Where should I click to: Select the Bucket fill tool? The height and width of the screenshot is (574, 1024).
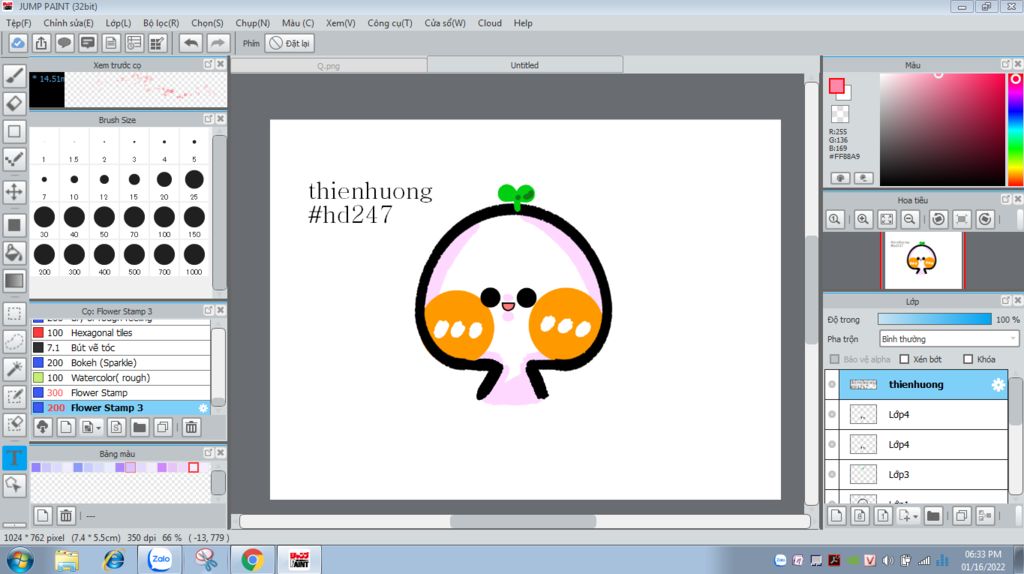coord(14,253)
